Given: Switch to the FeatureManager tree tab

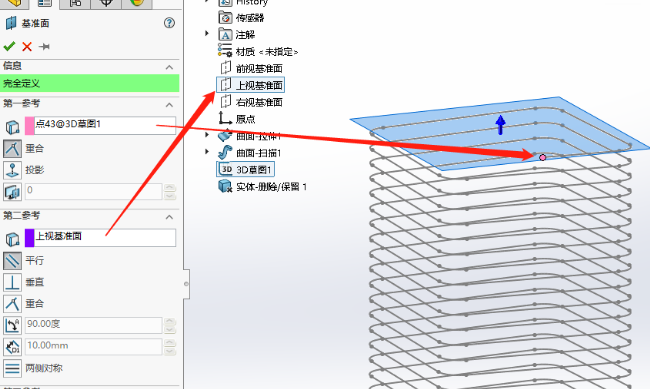Looking at the screenshot, I should click(x=15, y=3).
